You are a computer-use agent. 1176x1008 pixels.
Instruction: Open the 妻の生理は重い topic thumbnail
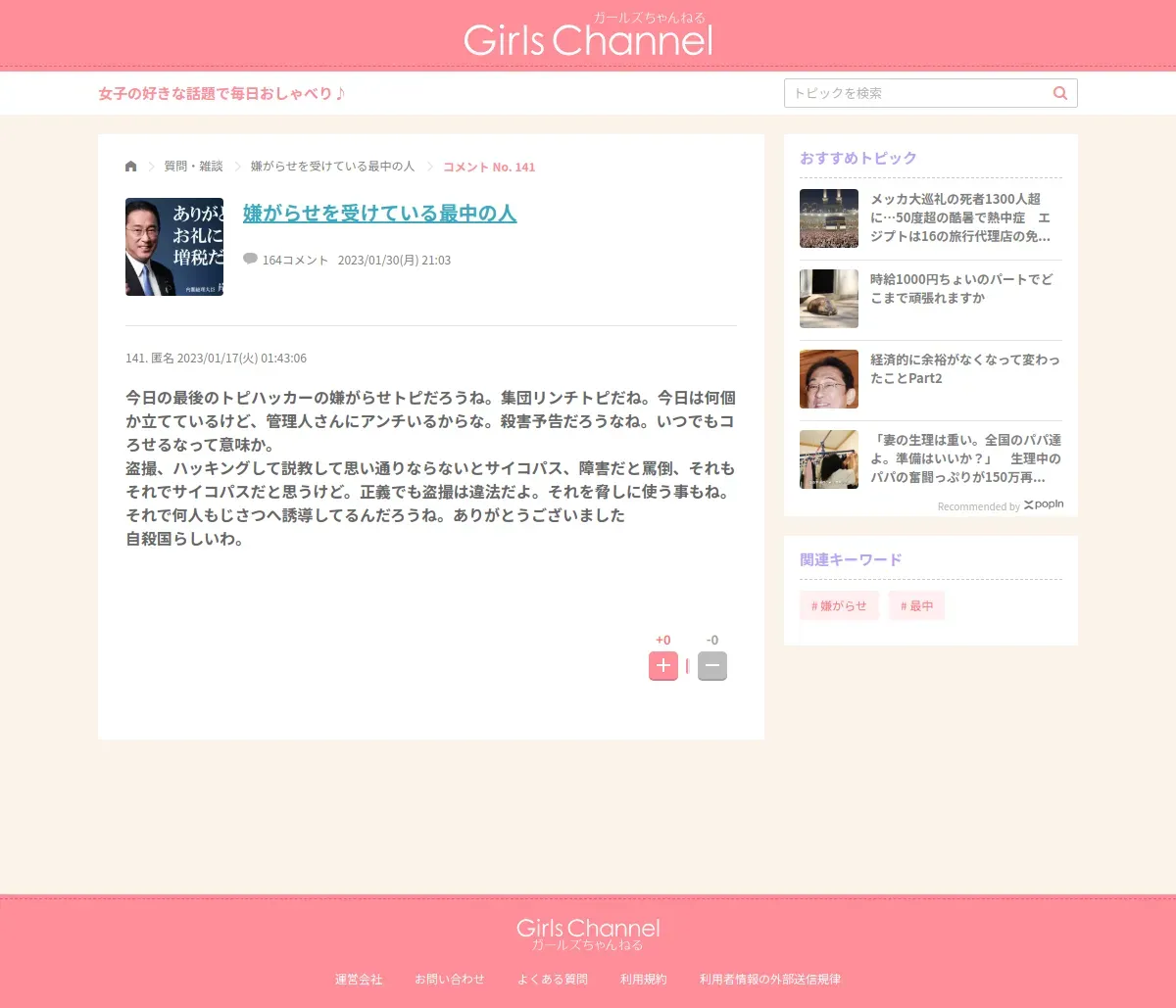tap(829, 459)
